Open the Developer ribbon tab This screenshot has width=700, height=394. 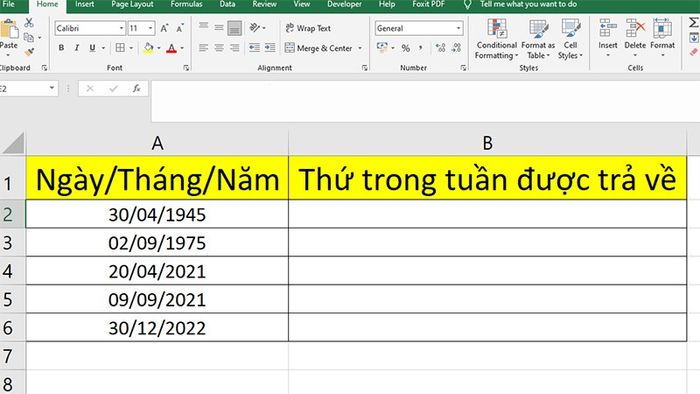pyautogui.click(x=344, y=4)
